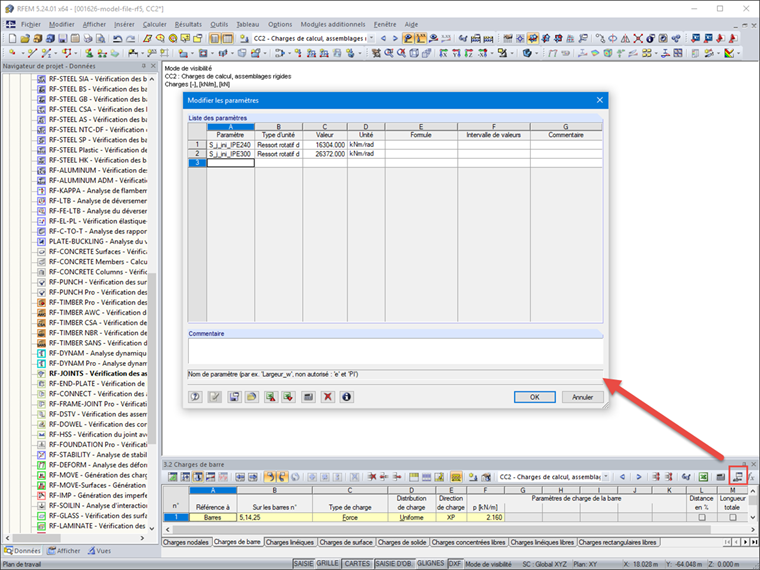The width and height of the screenshot is (760, 570).
Task: Toggle GLIGNES status bar button
Action: pyautogui.click(x=430, y=563)
